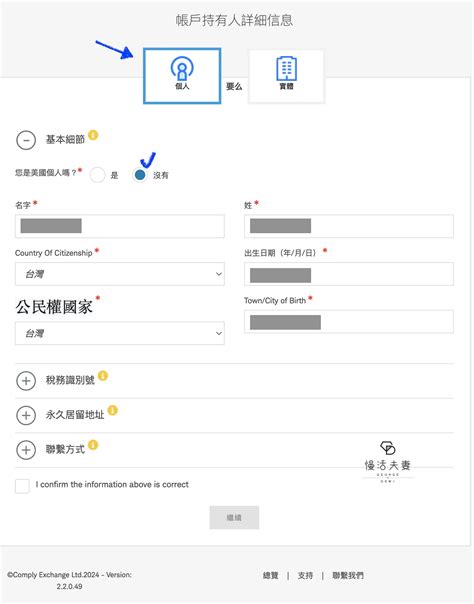Image resolution: width=474 pixels, height=604 pixels.
Task: Open the 支持 footer link
Action: point(305,575)
